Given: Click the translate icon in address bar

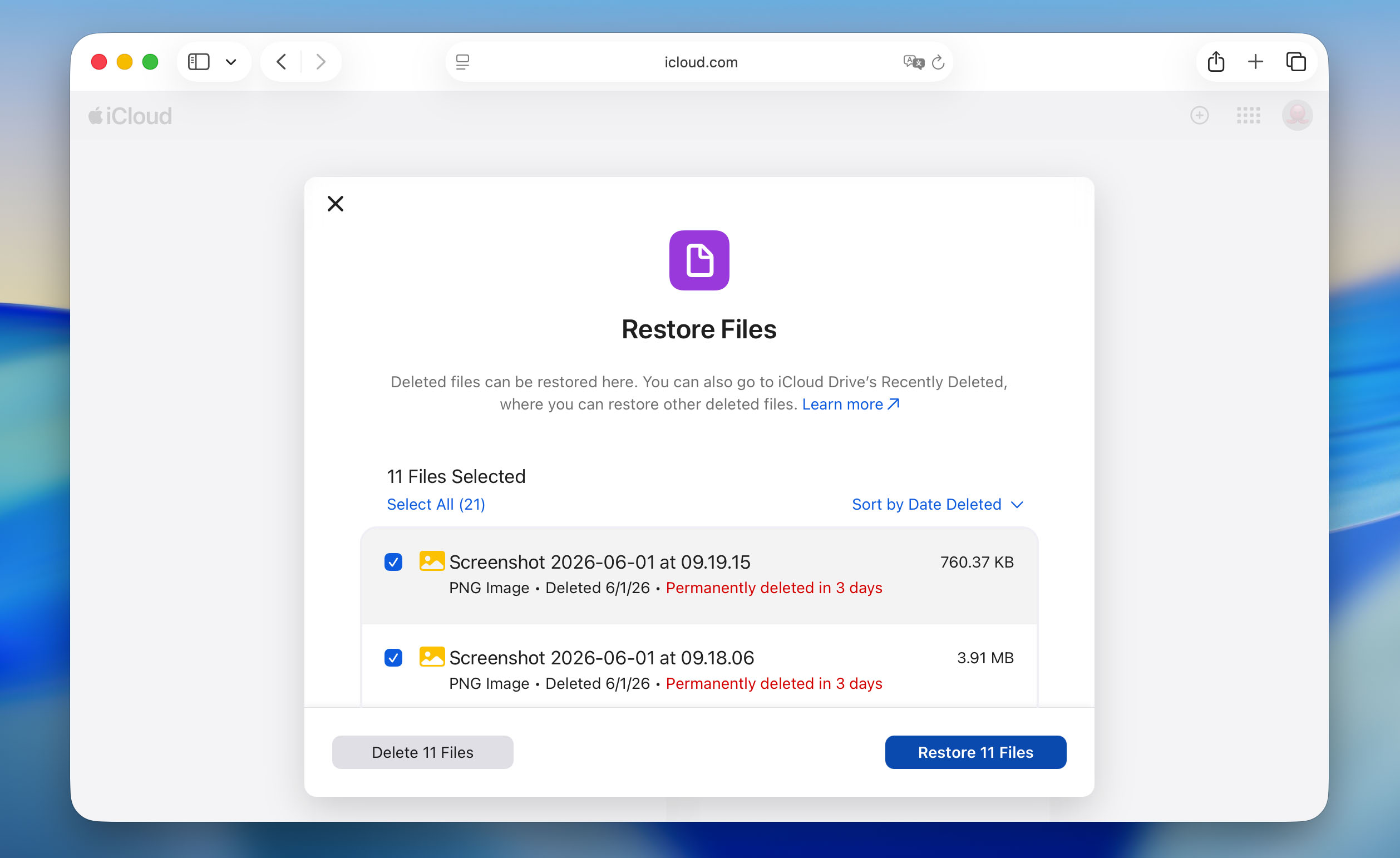Looking at the screenshot, I should (x=914, y=62).
